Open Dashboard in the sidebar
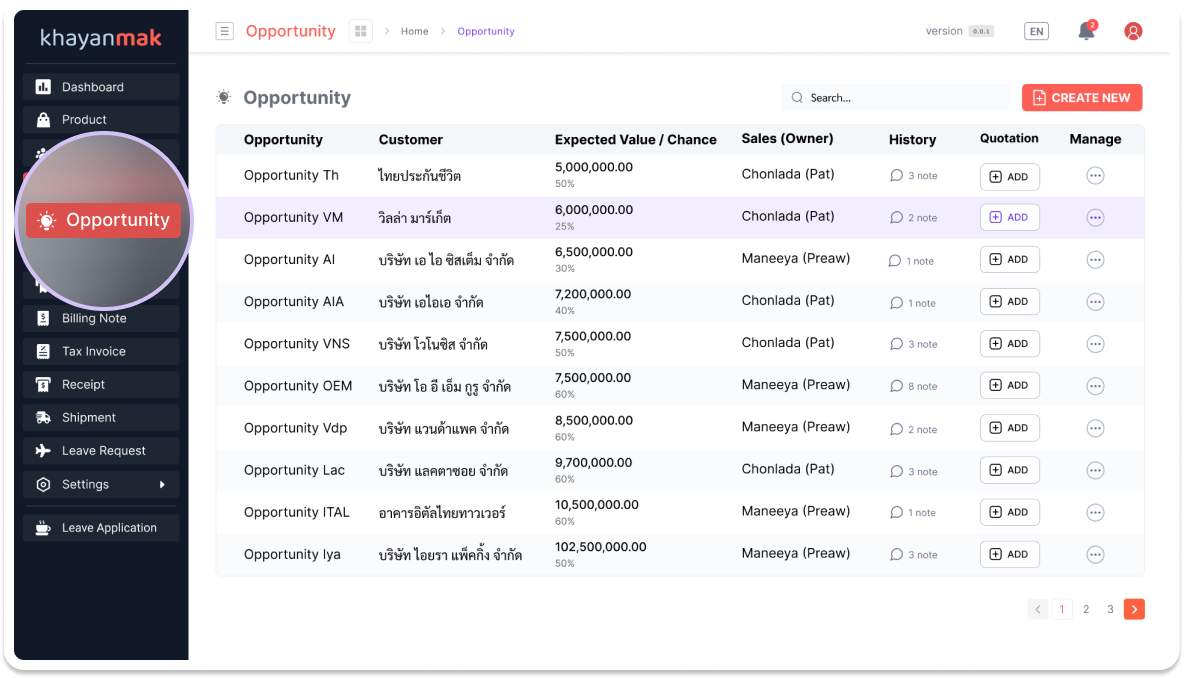 (101, 87)
